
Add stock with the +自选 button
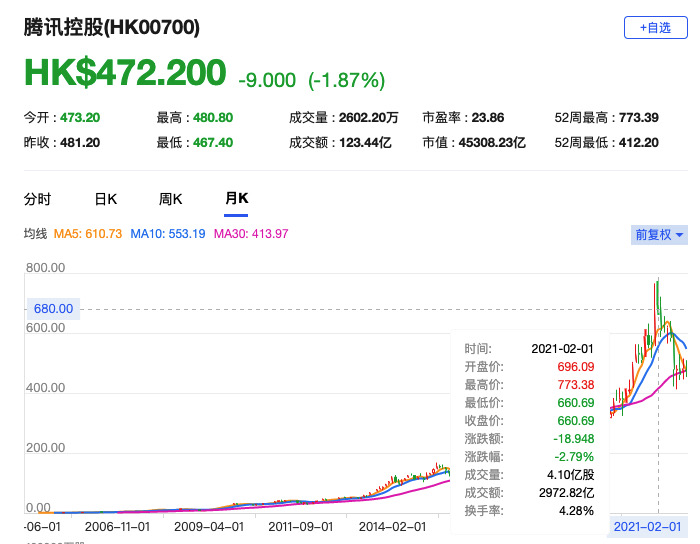coord(655,28)
